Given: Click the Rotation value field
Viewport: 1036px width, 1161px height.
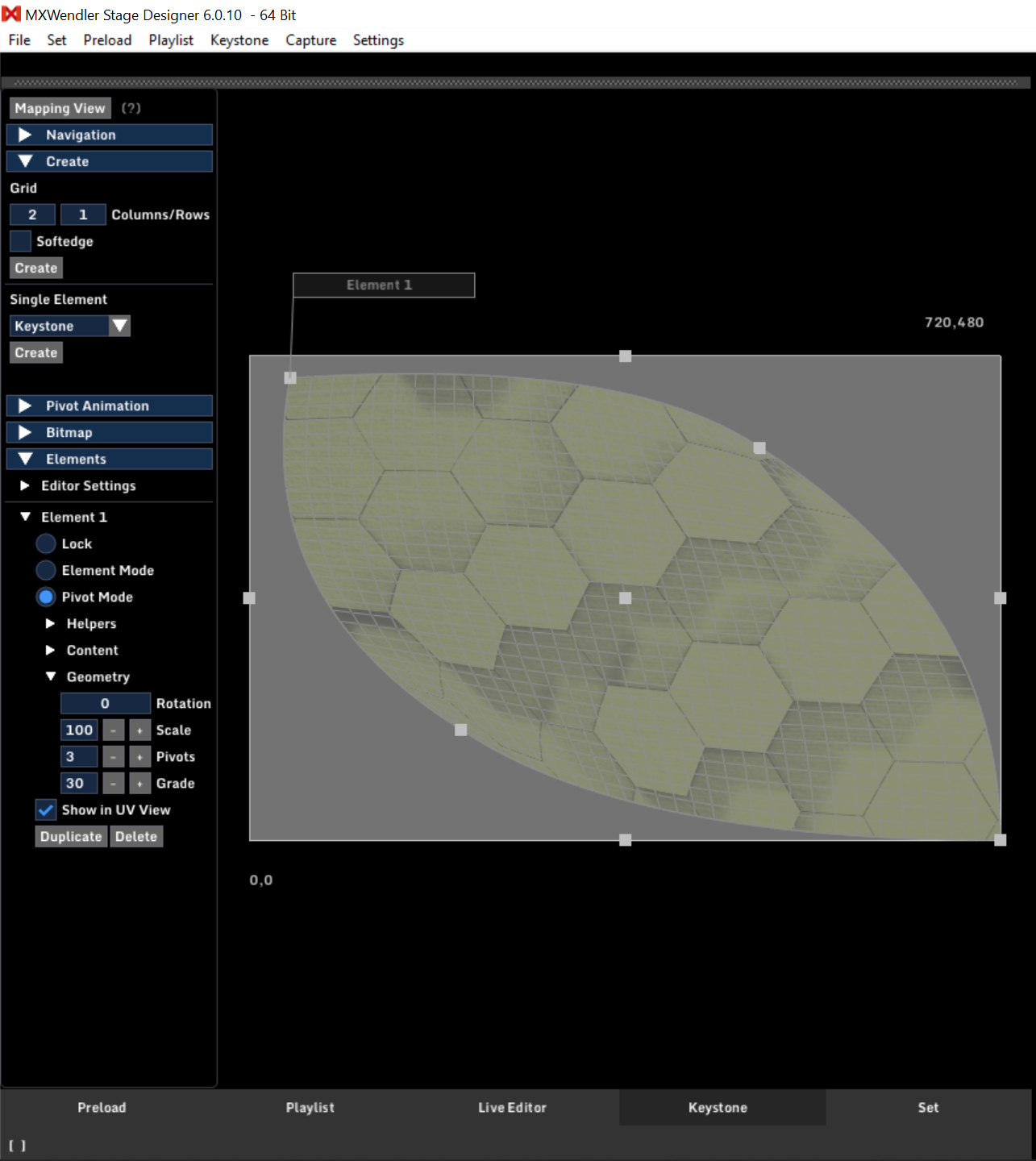Looking at the screenshot, I should [106, 703].
